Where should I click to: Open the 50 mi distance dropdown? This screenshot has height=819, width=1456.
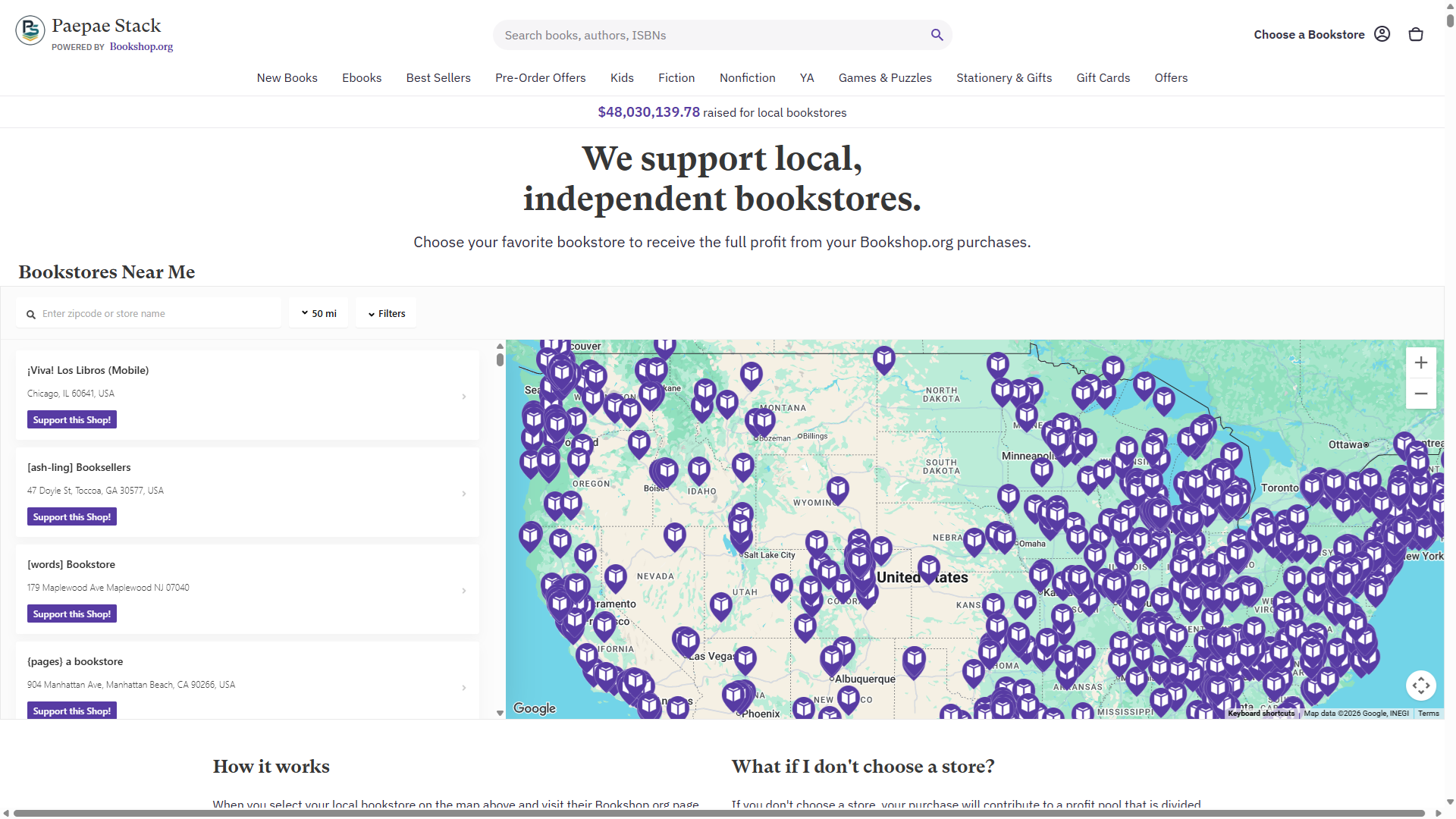(318, 313)
